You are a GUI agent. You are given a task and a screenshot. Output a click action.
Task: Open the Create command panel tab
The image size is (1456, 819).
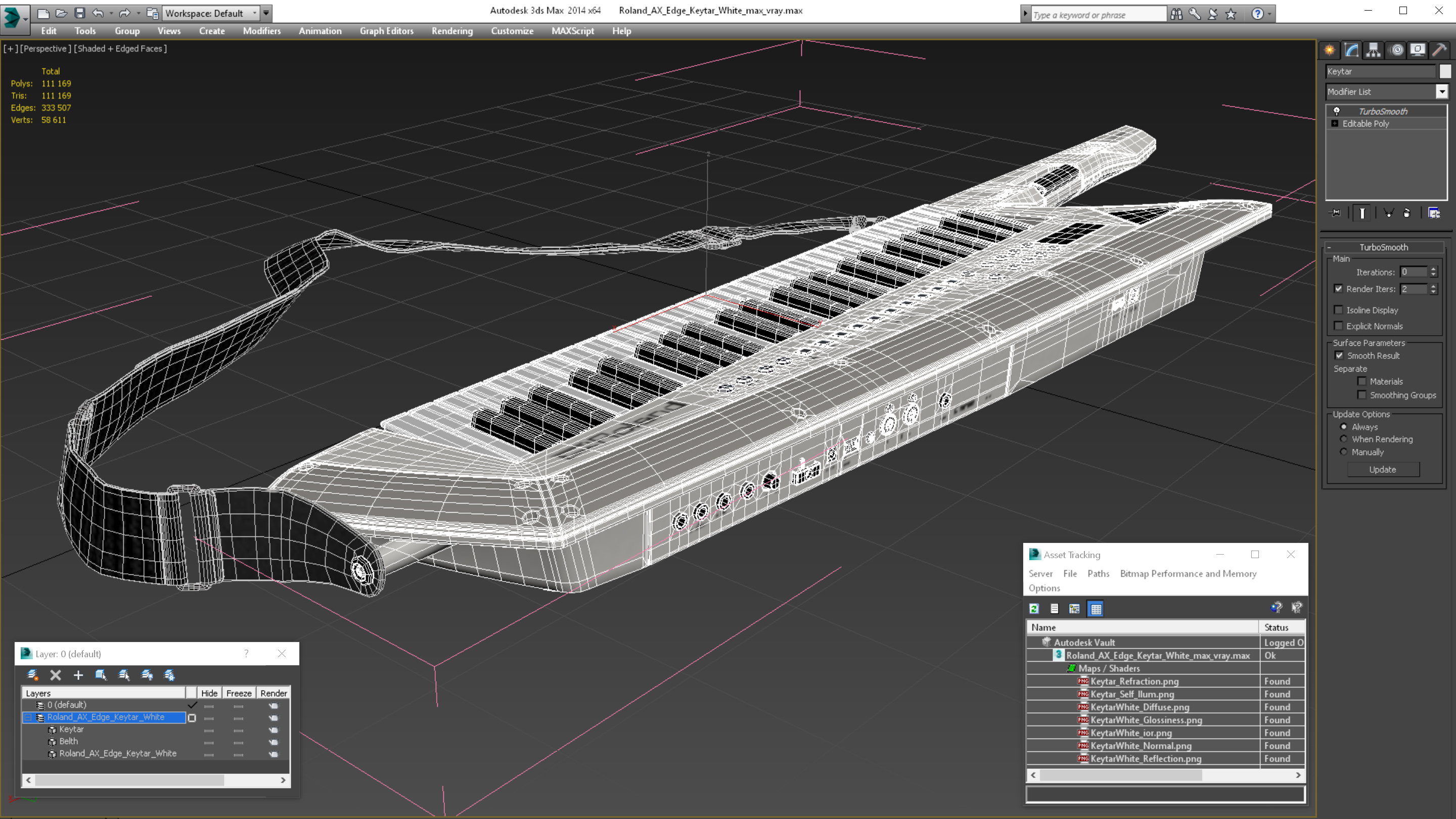point(1330,50)
